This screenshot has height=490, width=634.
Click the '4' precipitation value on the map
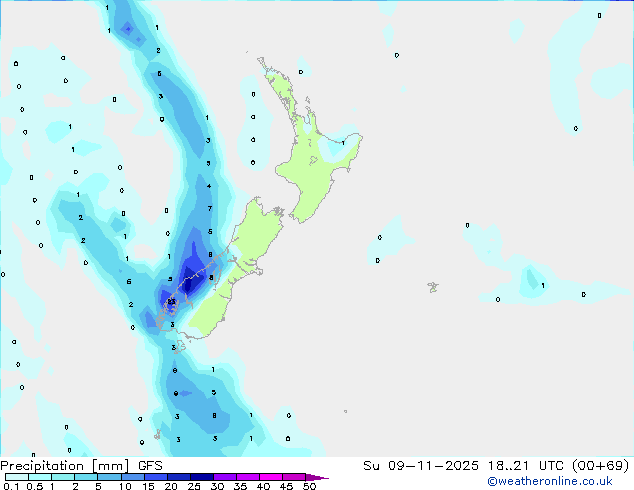pos(209,186)
